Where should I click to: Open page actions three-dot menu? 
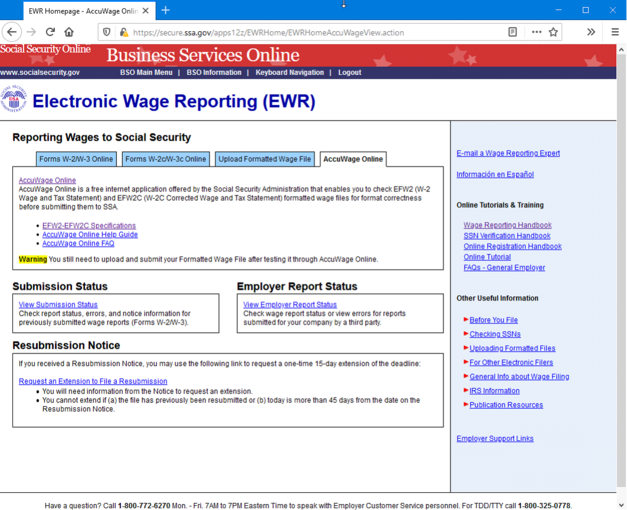535,32
